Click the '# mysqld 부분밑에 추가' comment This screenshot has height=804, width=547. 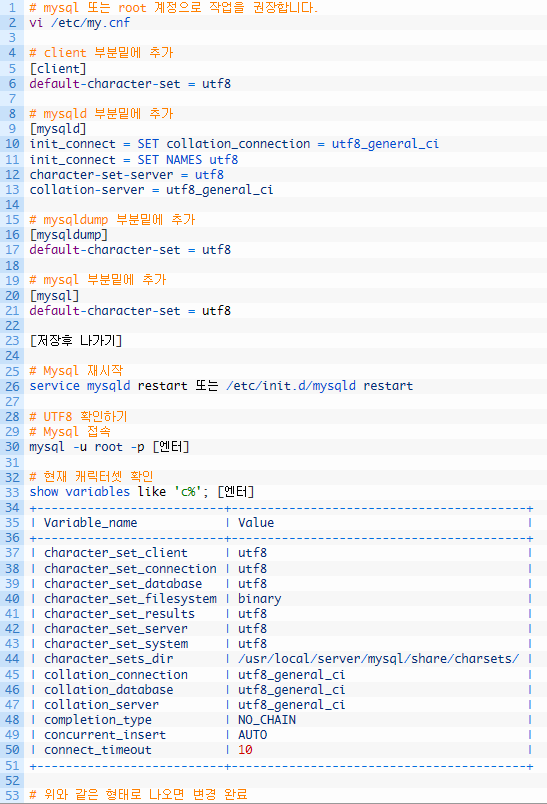point(102,113)
